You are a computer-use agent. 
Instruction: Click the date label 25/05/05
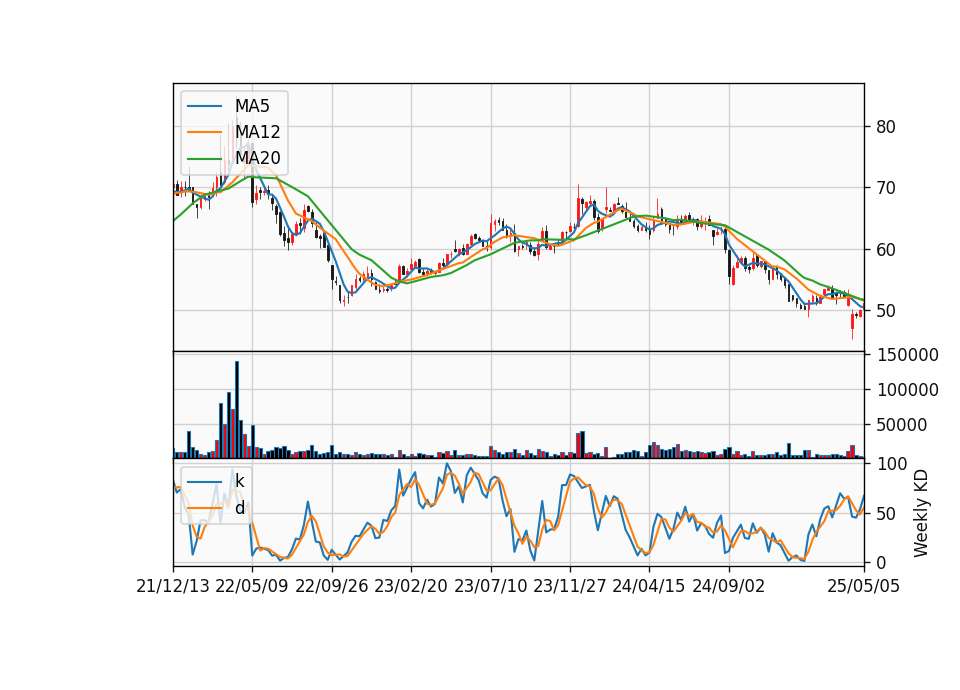[864, 586]
